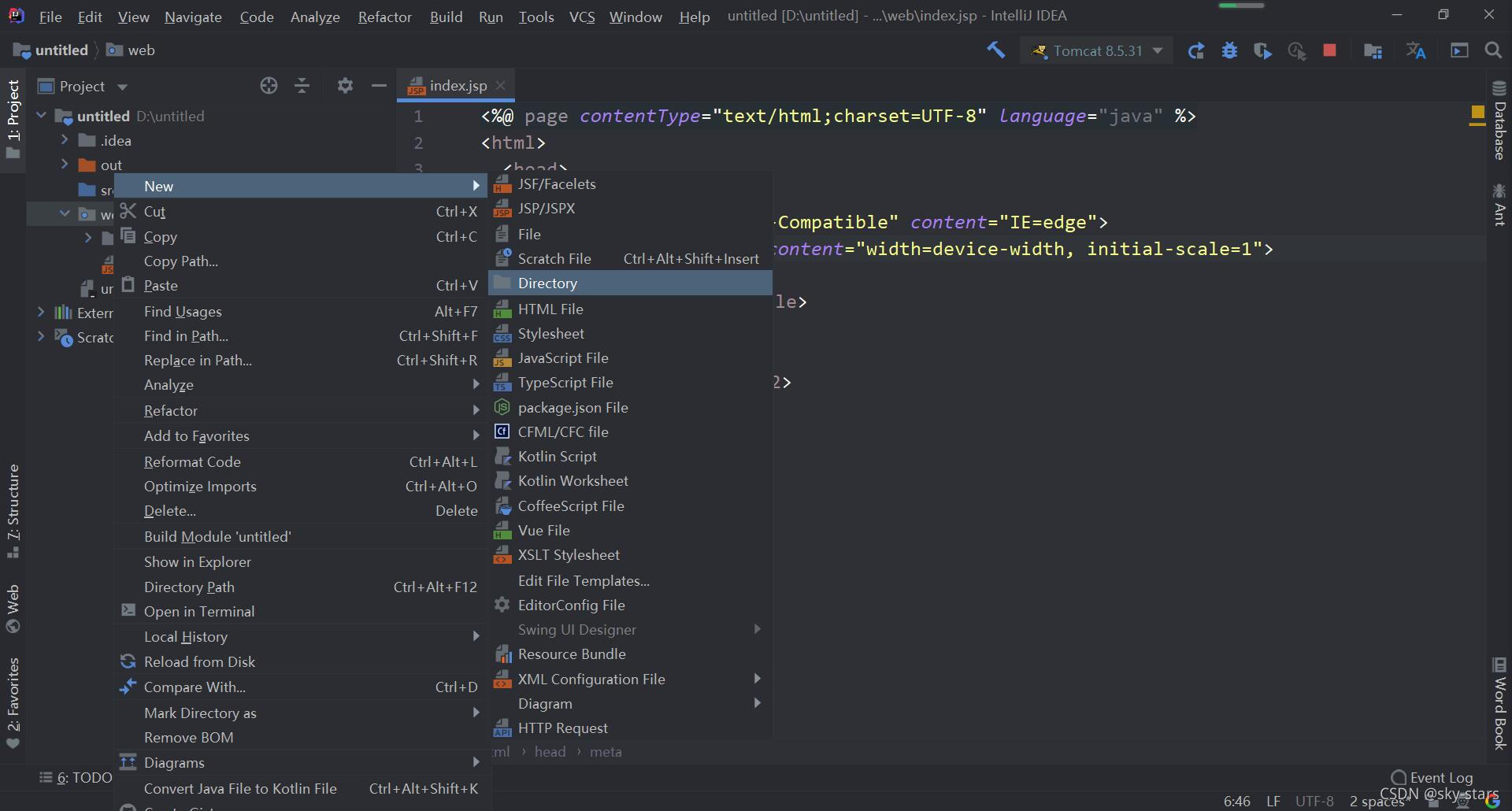This screenshot has width=1512, height=811.
Task: Click Edit File Templates...
Action: click(630, 580)
